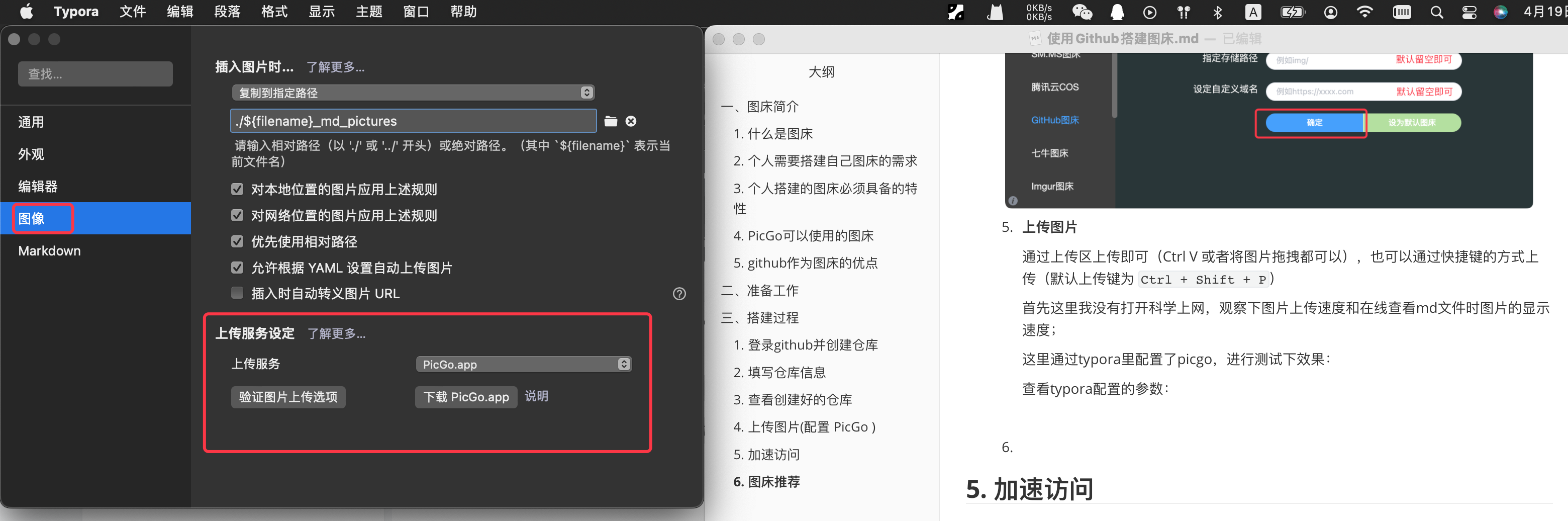The height and width of the screenshot is (521, 1568).
Task: Click the 验证图片上传选项 button
Action: 288,397
